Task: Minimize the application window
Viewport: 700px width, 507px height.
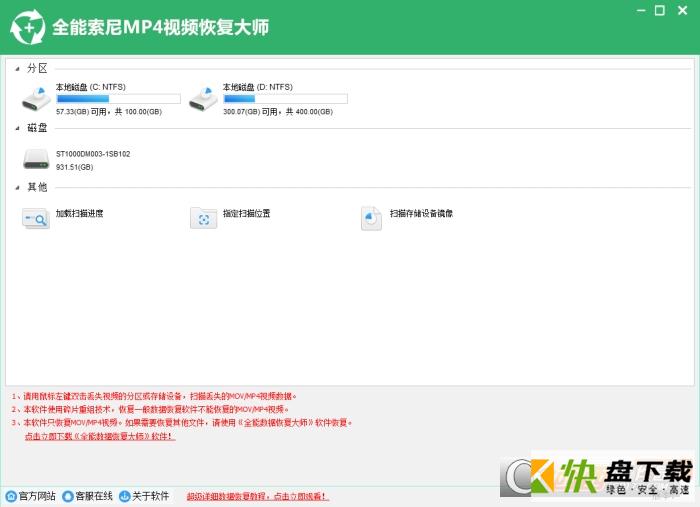Action: (x=641, y=10)
